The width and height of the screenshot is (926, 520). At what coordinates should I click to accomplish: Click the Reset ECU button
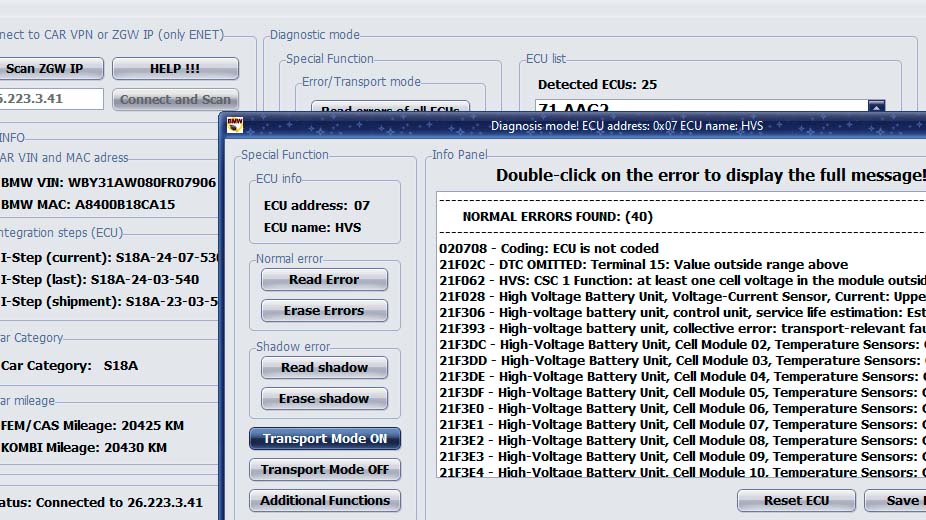point(796,501)
